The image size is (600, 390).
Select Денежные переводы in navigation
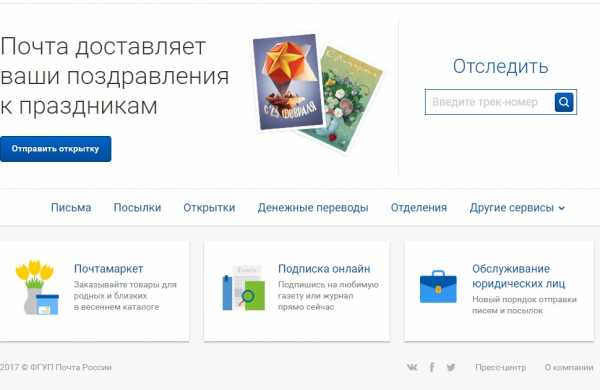coord(313,207)
